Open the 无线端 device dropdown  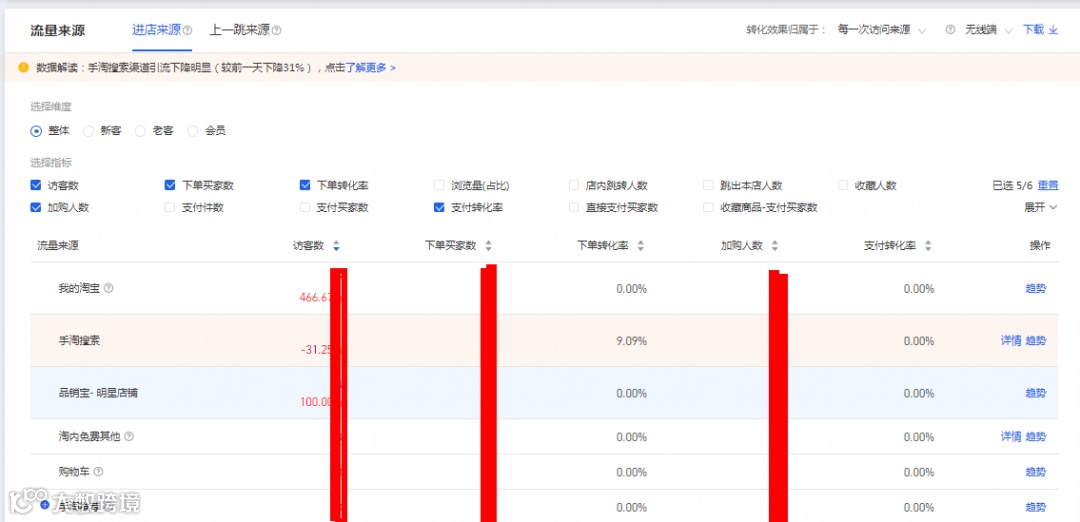click(988, 30)
